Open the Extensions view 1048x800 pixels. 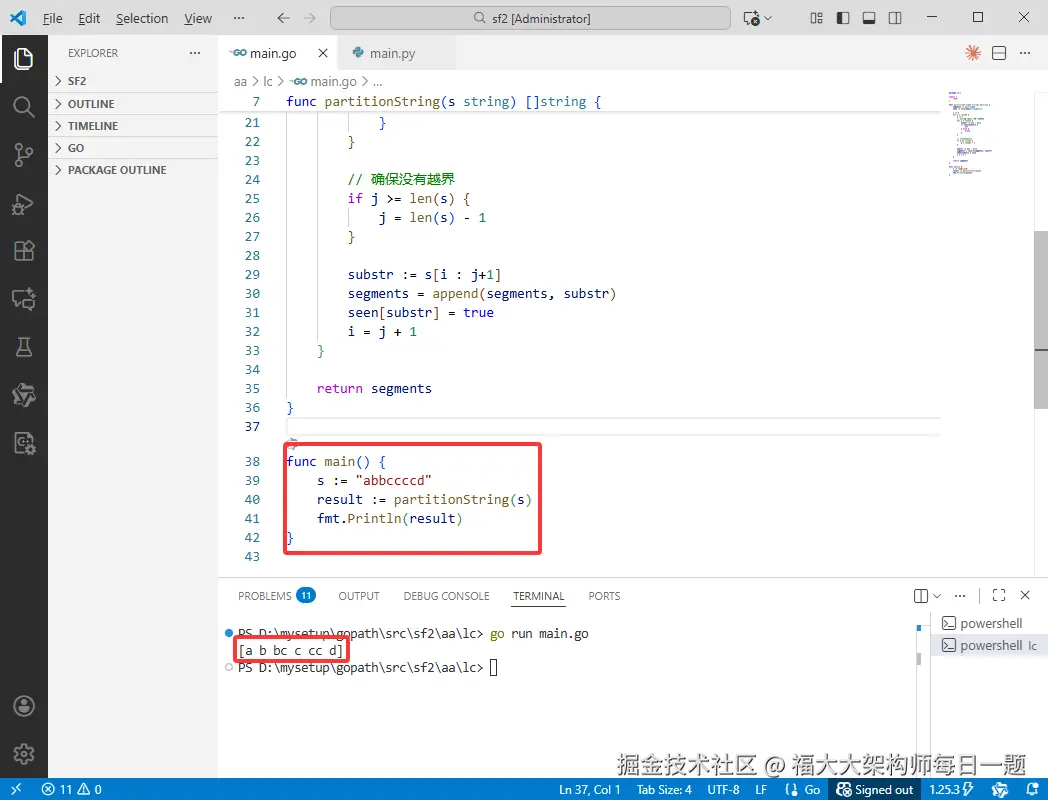[x=23, y=251]
